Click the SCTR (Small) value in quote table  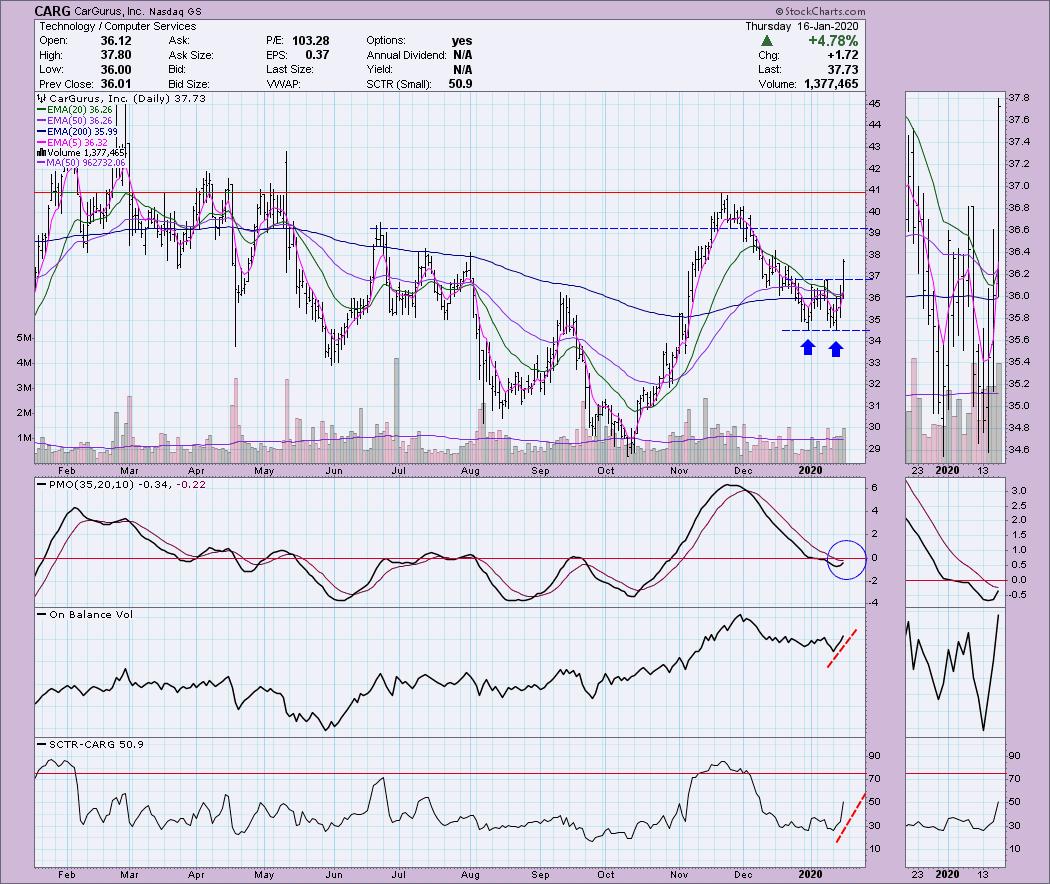pos(460,84)
